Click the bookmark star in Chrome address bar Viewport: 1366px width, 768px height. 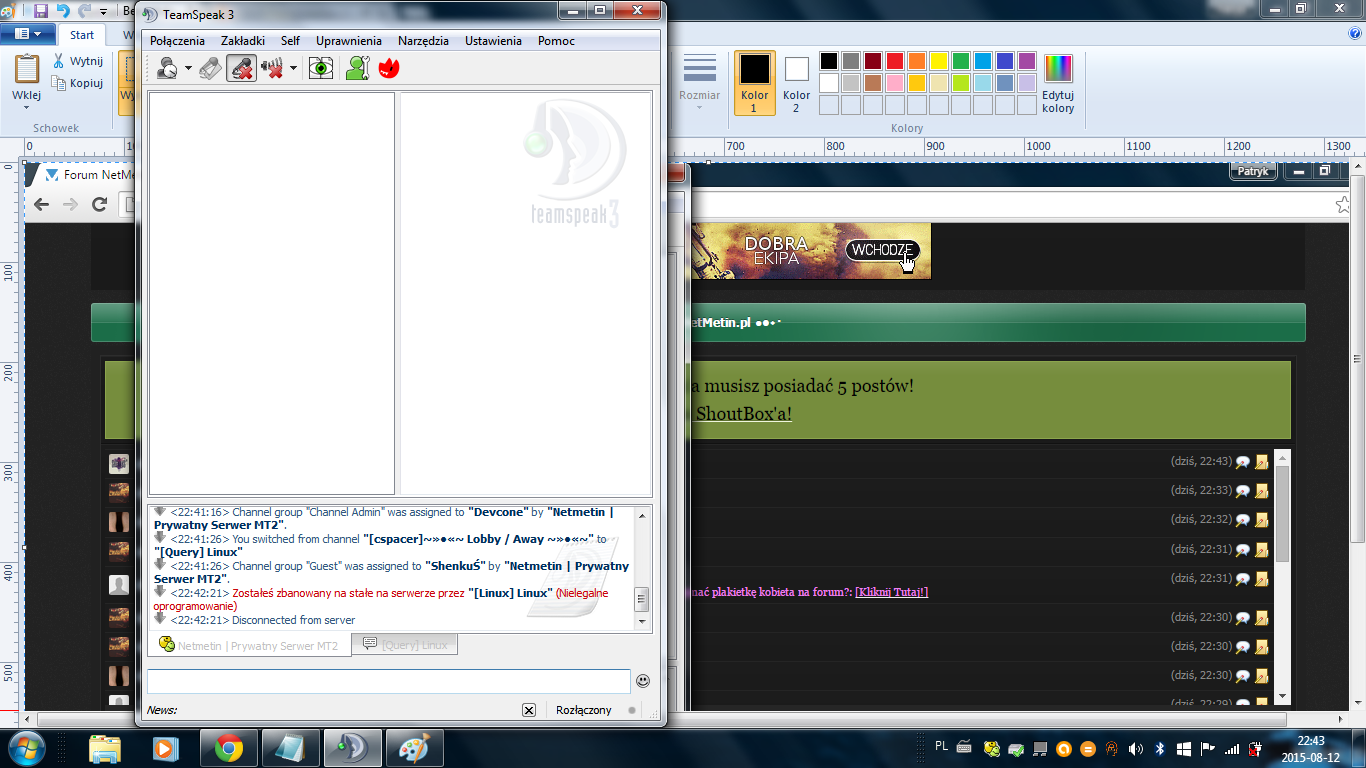click(x=1342, y=204)
